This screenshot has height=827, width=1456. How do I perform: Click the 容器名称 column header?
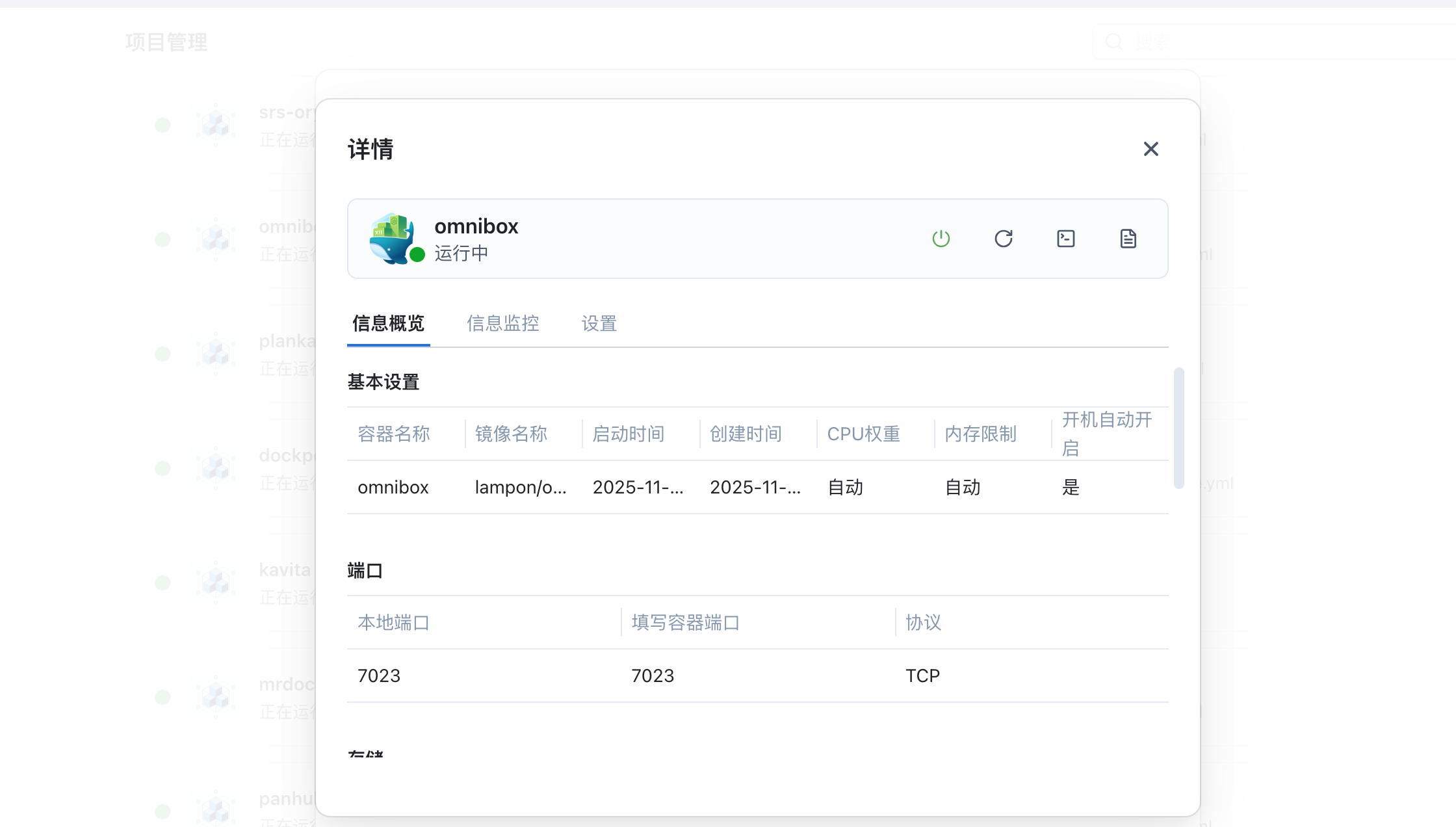click(394, 434)
